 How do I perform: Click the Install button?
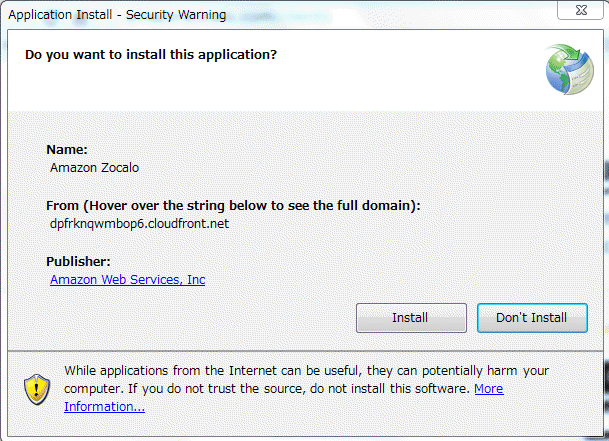click(x=411, y=318)
